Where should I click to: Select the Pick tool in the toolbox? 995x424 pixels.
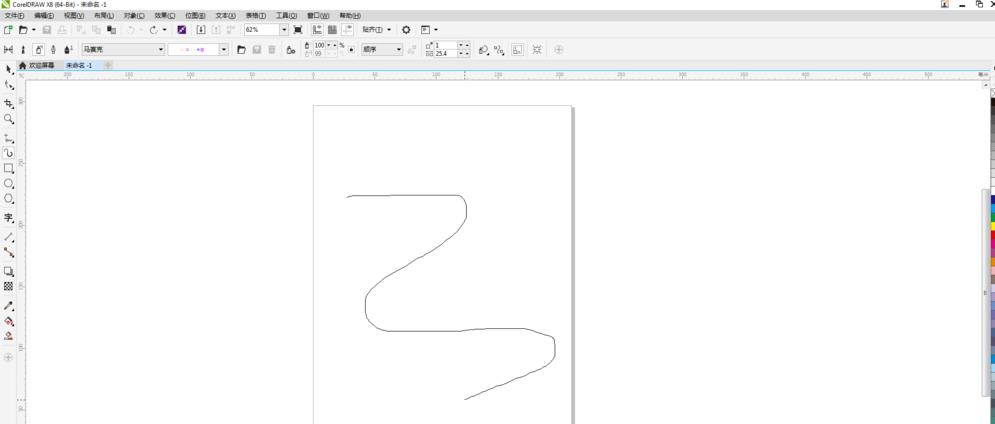point(9,69)
